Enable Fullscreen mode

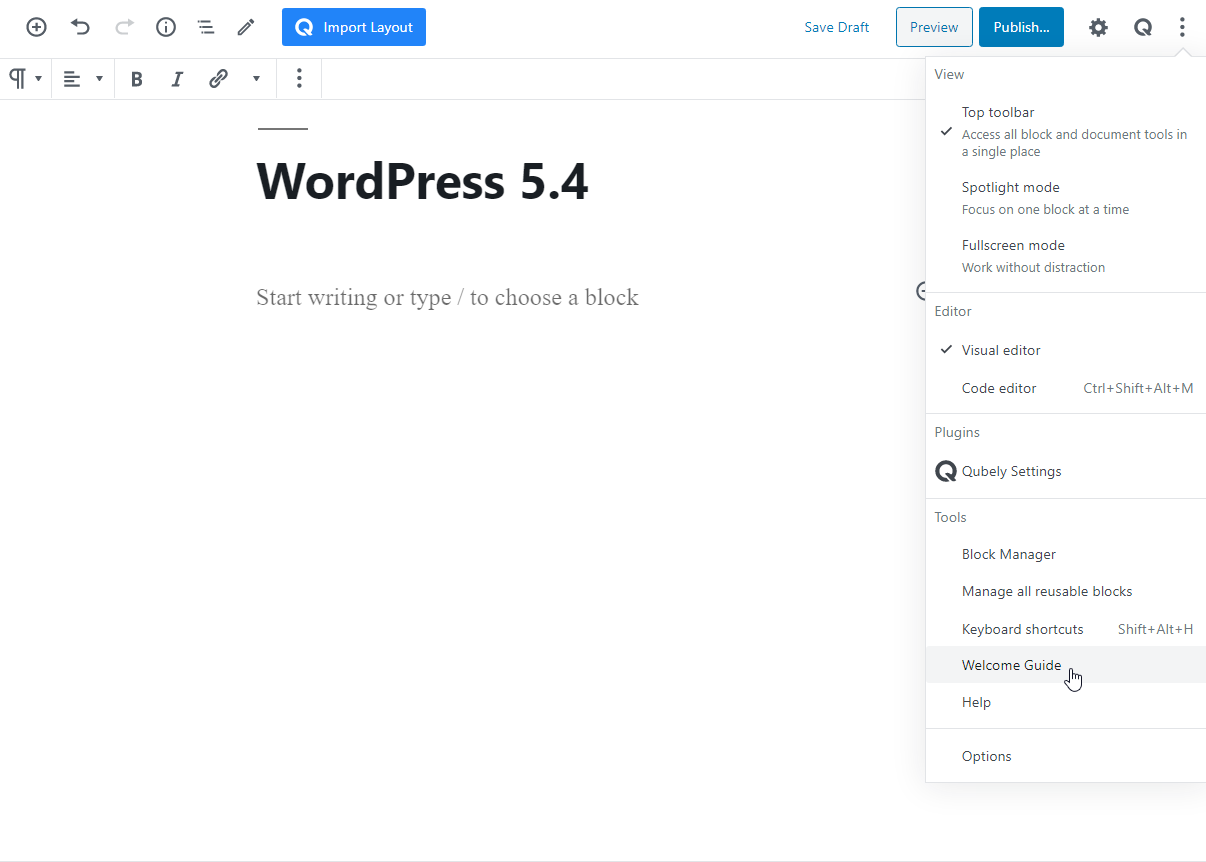coord(1066,256)
